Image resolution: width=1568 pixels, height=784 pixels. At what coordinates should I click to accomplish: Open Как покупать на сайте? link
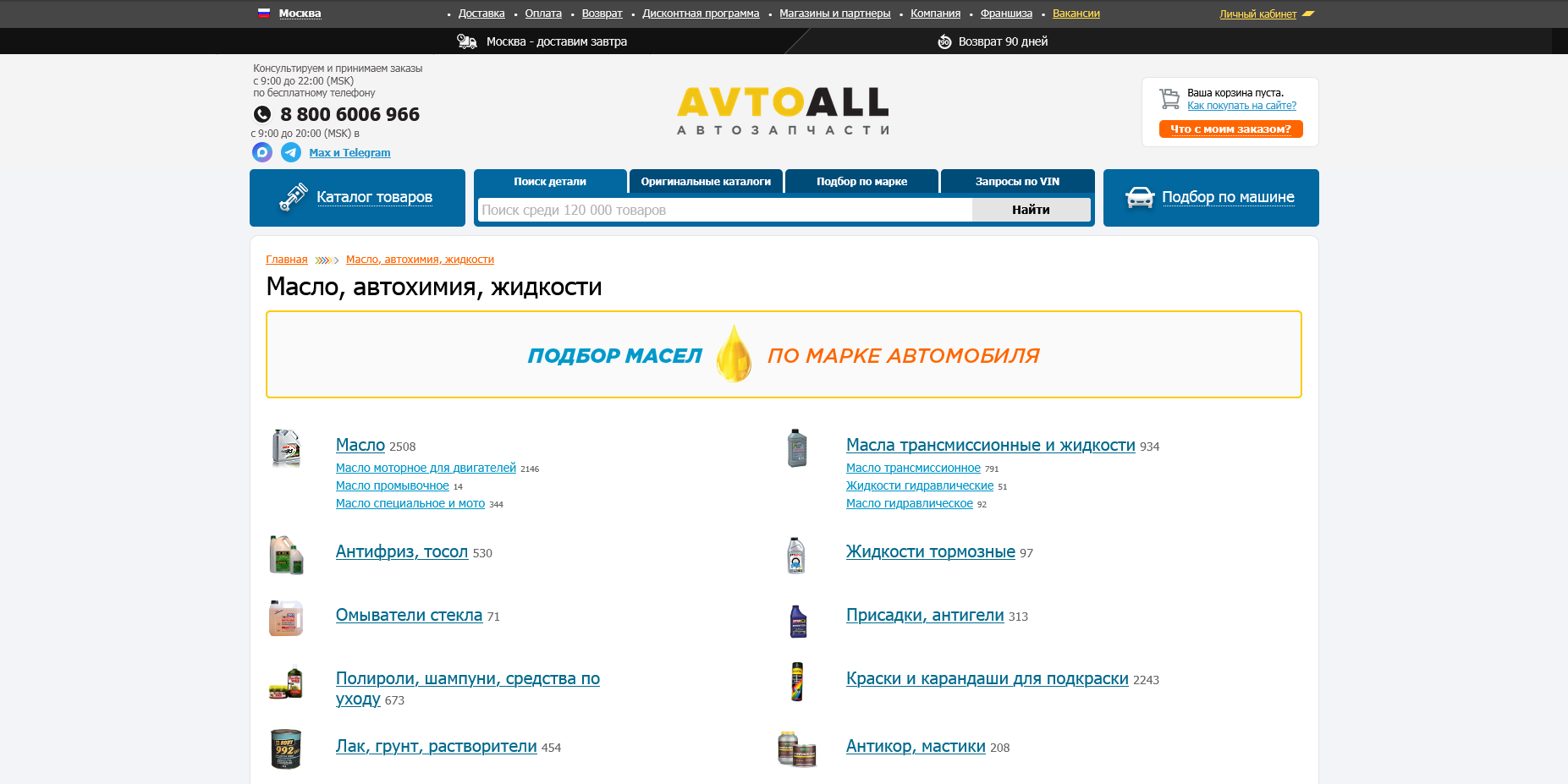click(1241, 106)
